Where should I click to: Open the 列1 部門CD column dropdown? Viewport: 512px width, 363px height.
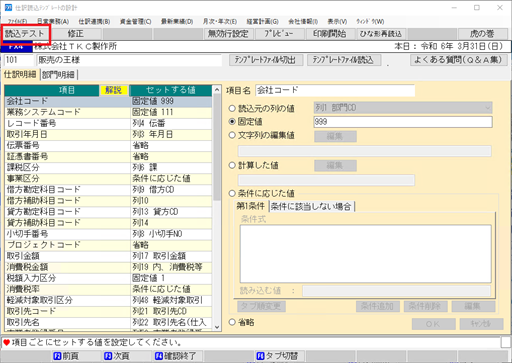(x=403, y=108)
